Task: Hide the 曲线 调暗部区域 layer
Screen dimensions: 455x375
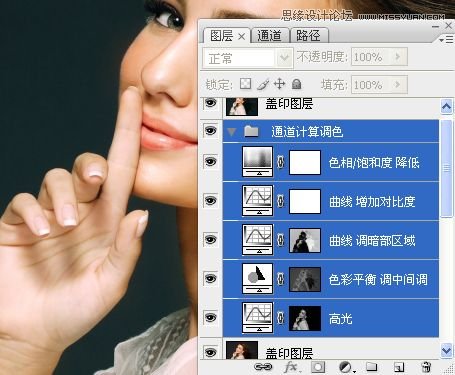Action: point(210,239)
